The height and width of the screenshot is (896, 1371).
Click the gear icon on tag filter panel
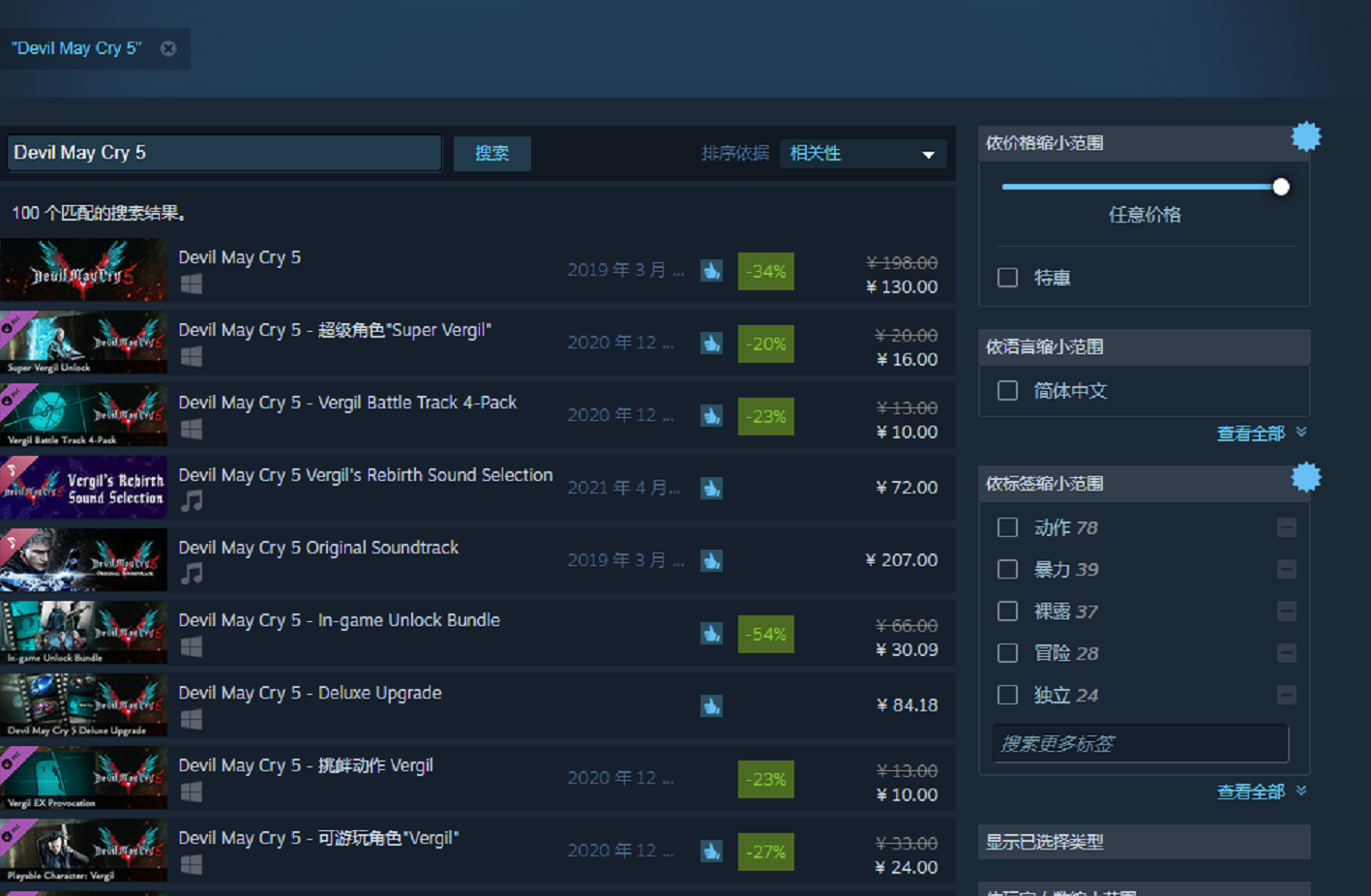1306,477
